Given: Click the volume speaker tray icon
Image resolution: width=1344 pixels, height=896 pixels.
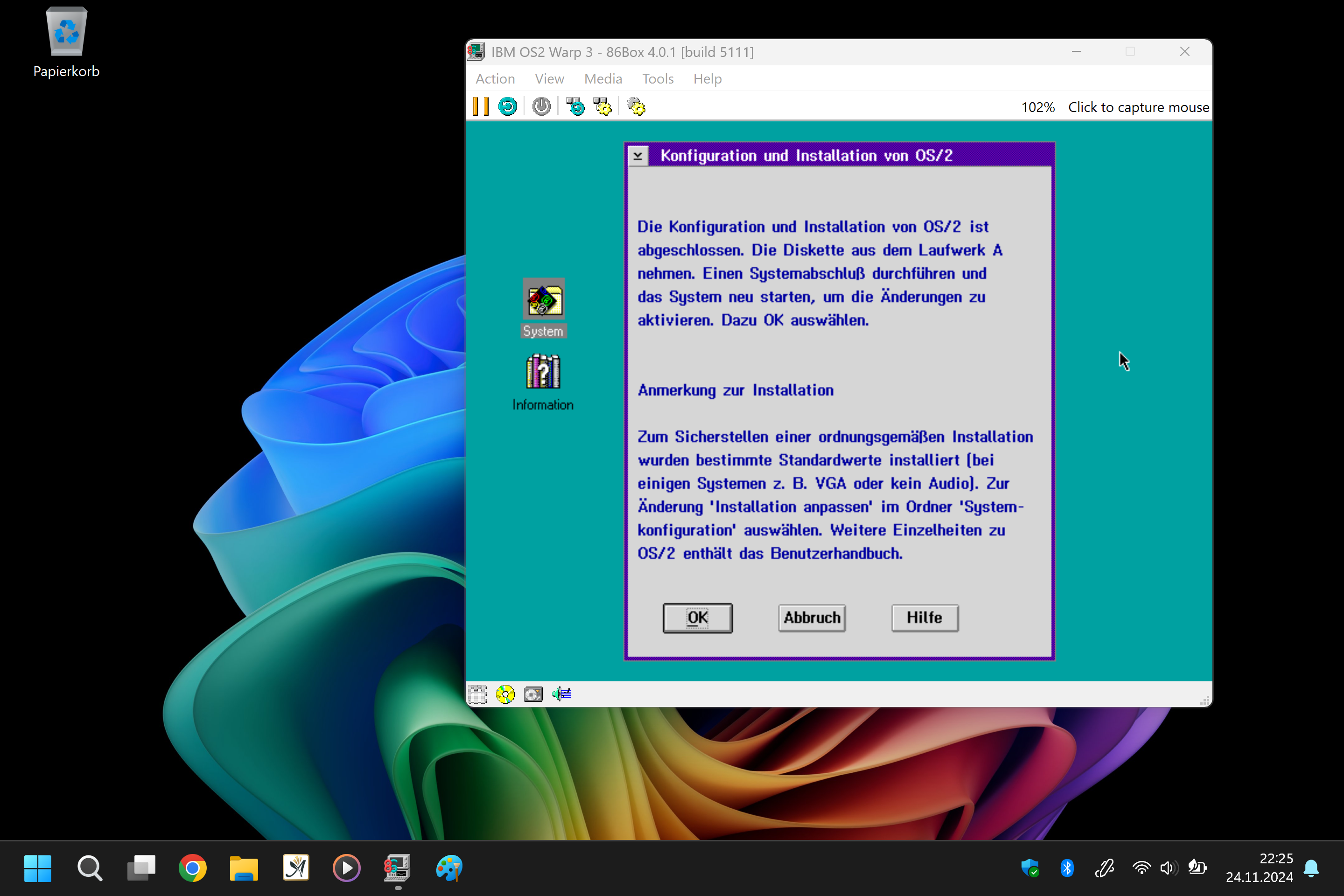Looking at the screenshot, I should coord(1169,868).
